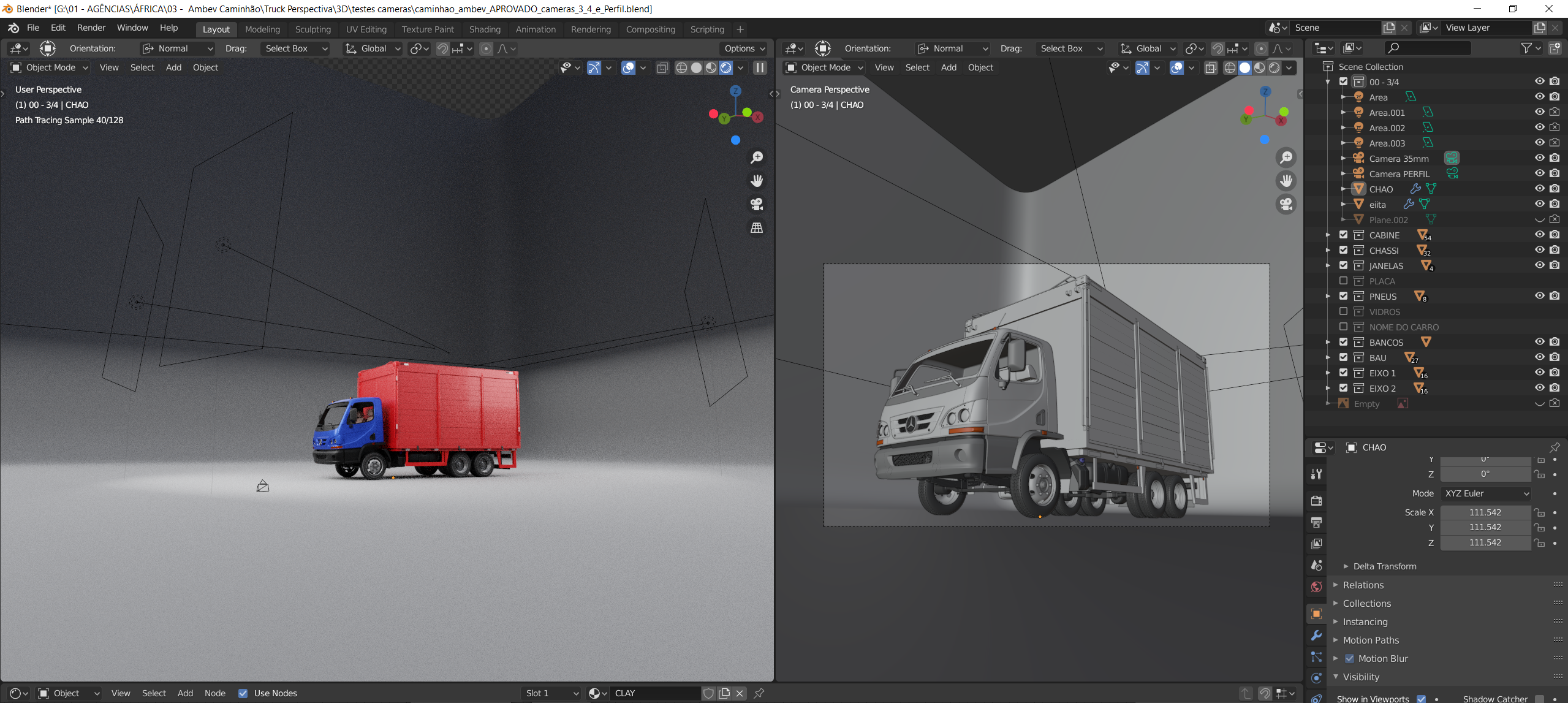
Task: Click the Options button in left viewport header
Action: (x=744, y=48)
